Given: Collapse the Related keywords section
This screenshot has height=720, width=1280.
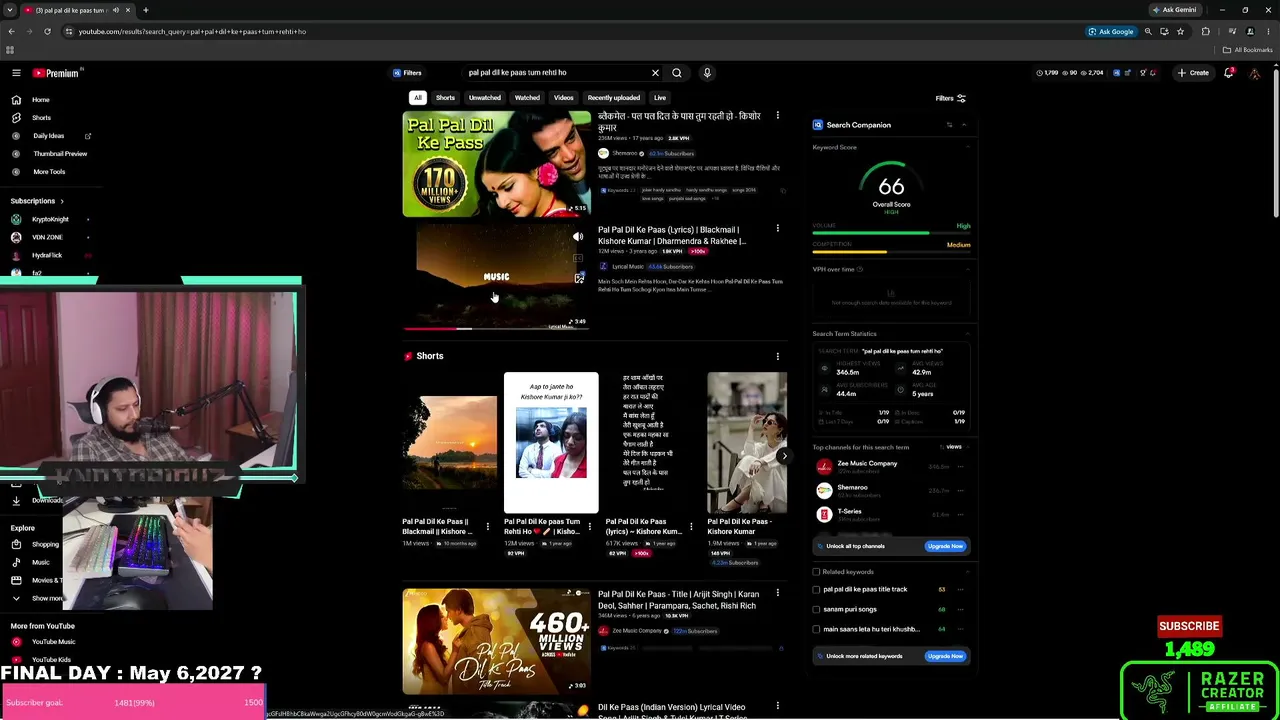Looking at the screenshot, I should [967, 572].
